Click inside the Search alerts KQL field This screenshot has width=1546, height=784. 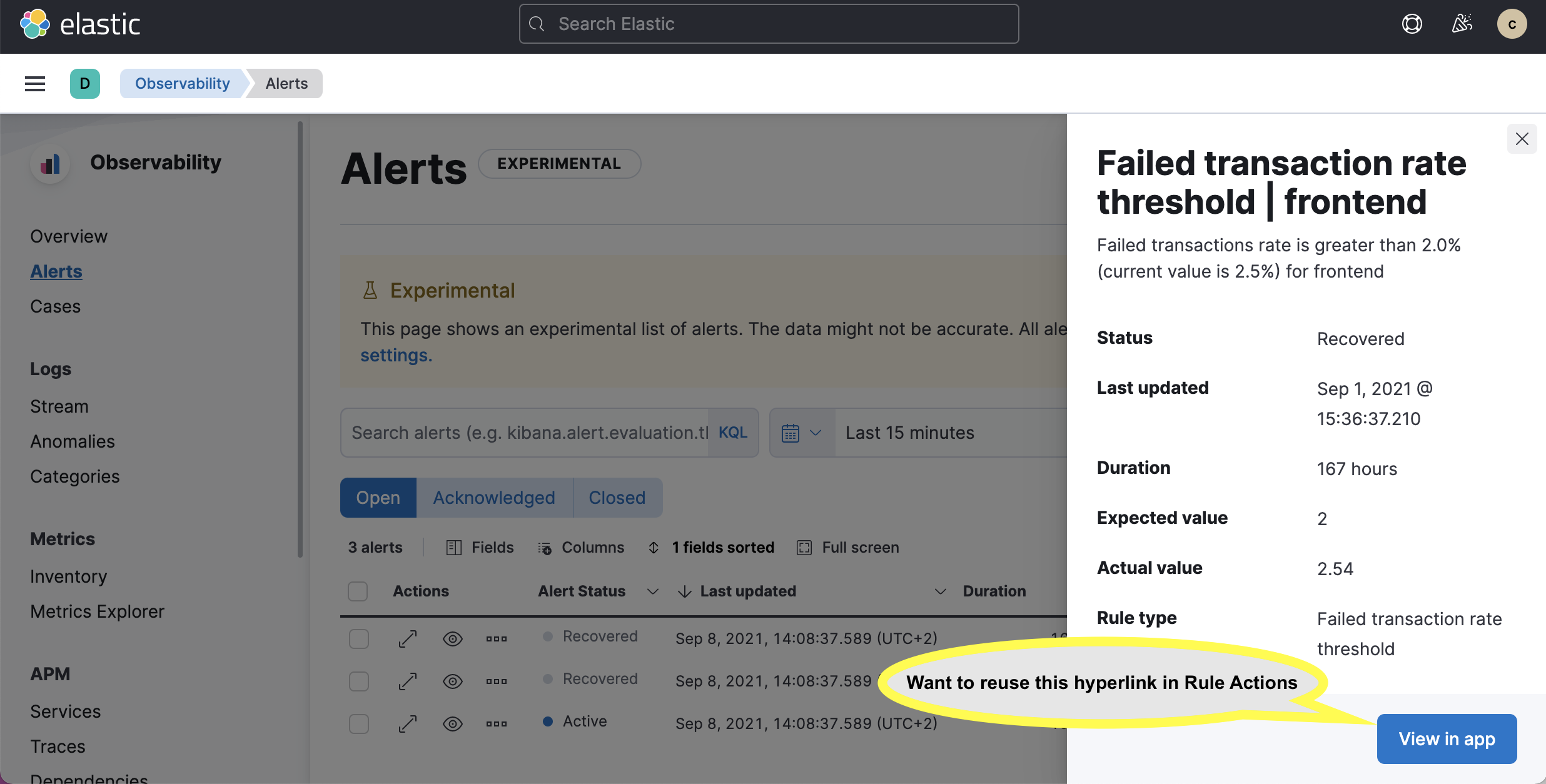pos(525,432)
